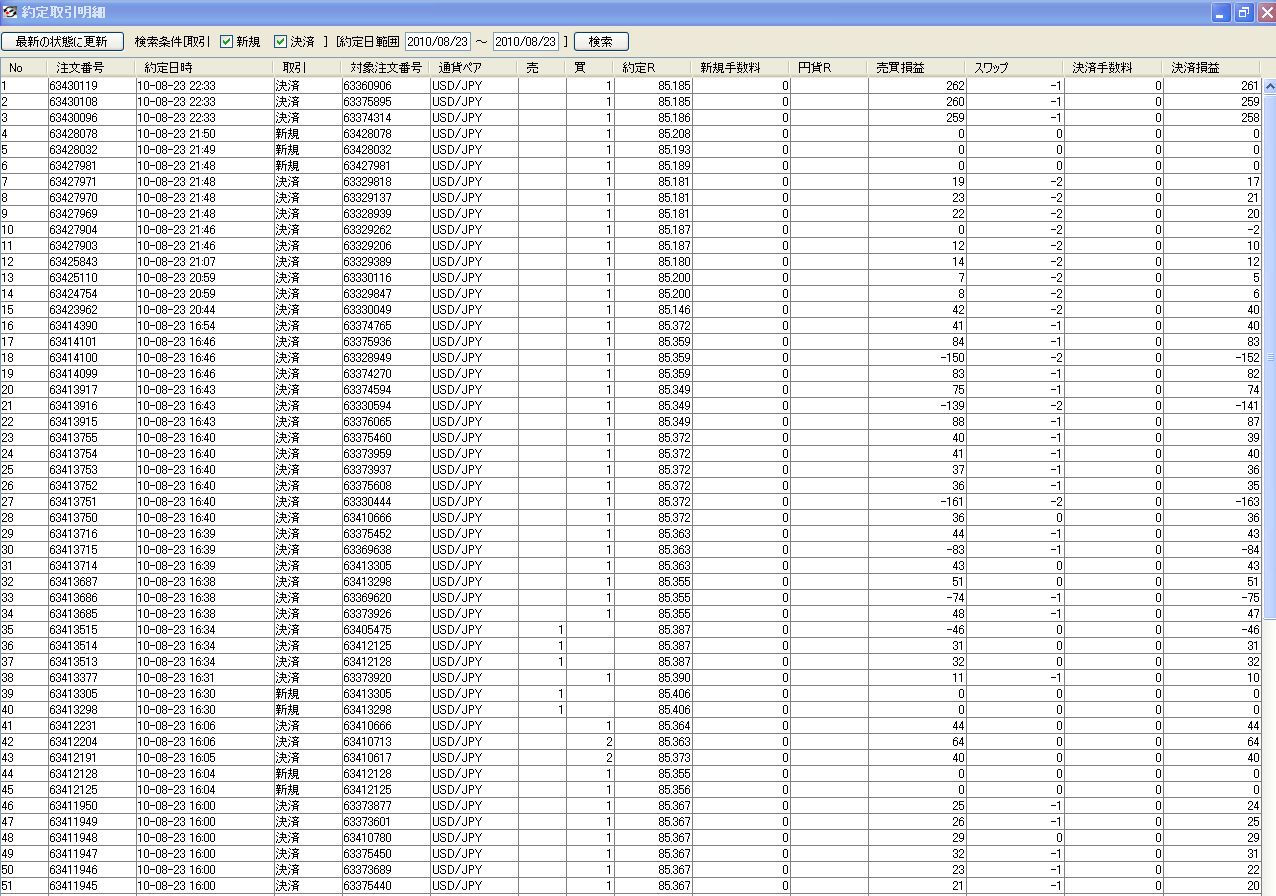The width and height of the screenshot is (1276, 896).
Task: Sort by 通貨ペア column header
Action: pos(473,68)
